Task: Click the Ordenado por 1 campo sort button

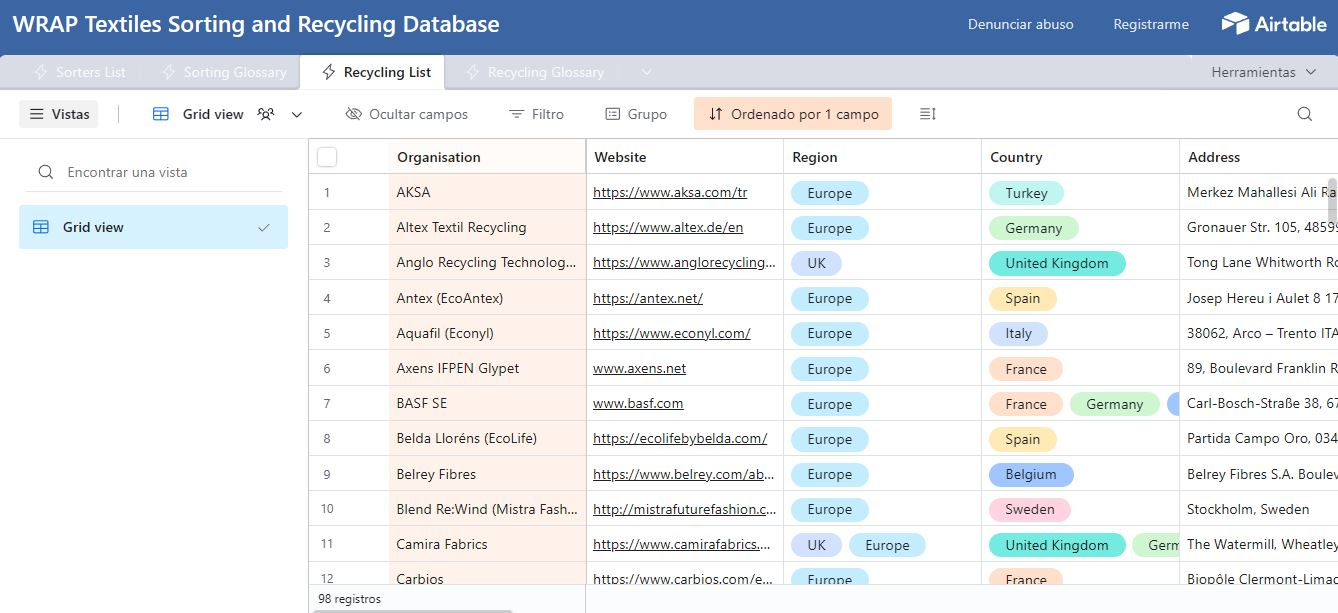Action: pyautogui.click(x=793, y=114)
